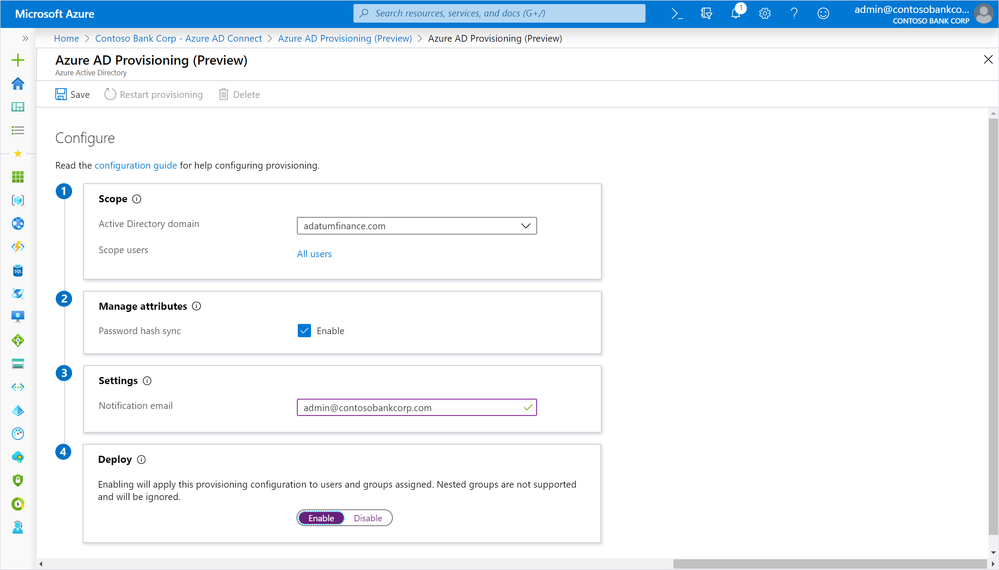The width and height of the screenshot is (999, 570).
Task: Open help question mark icon
Action: (794, 13)
